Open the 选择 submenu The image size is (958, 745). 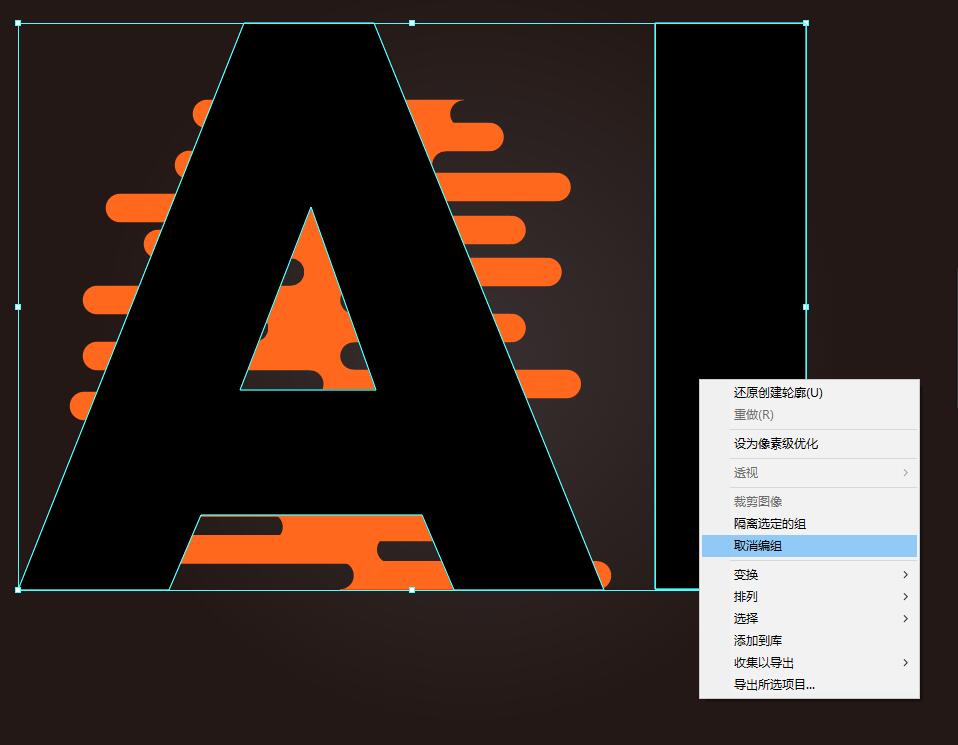pyautogui.click(x=809, y=618)
